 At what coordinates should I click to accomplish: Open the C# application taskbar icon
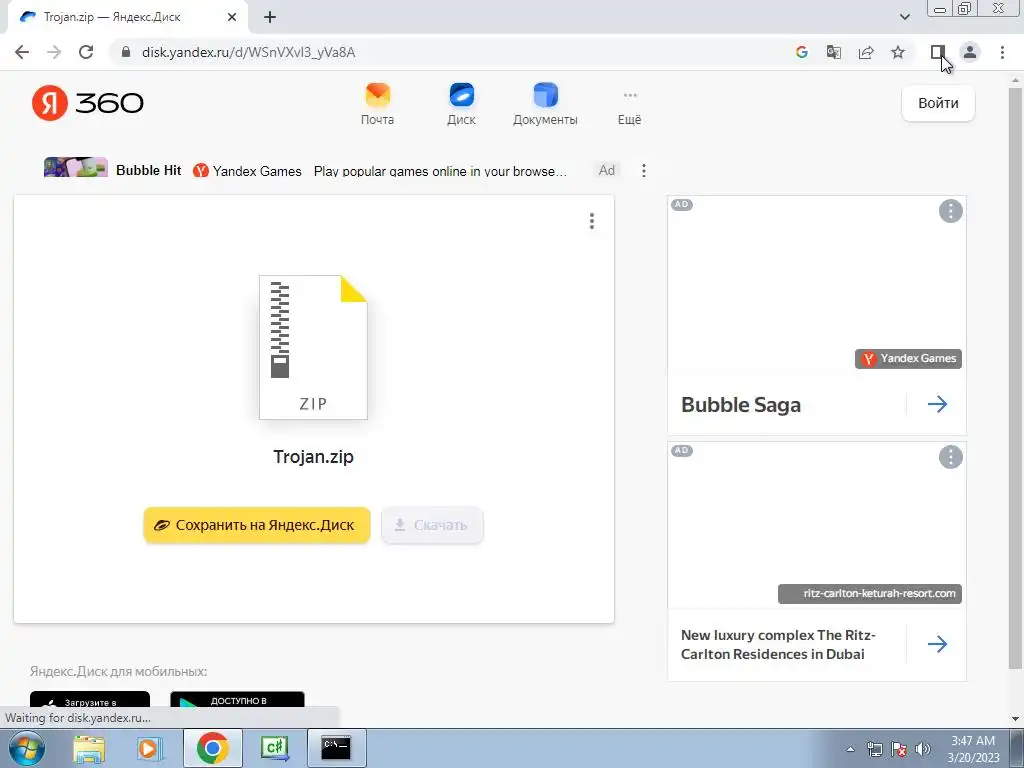(x=274, y=748)
